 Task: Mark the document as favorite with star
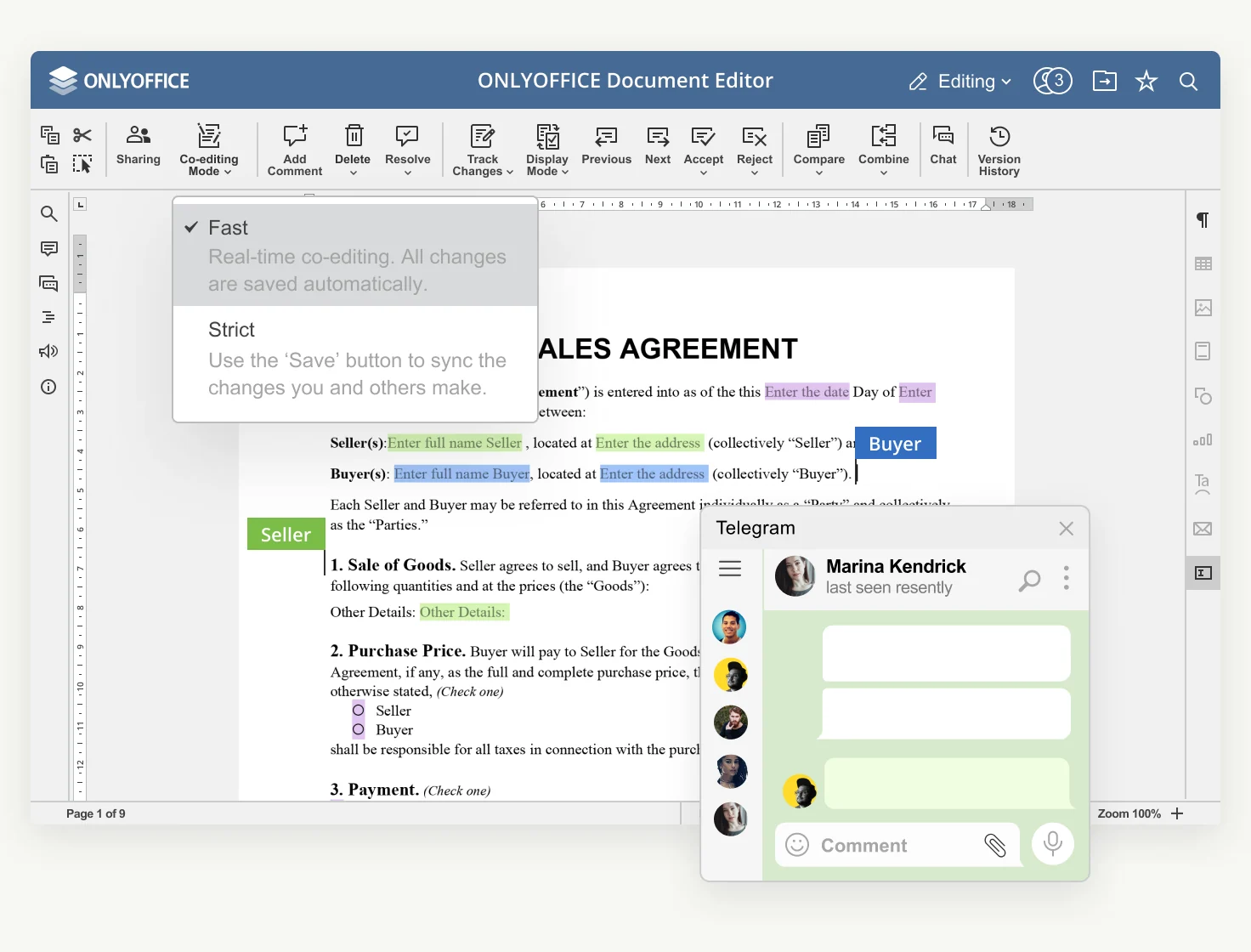pos(1146,81)
